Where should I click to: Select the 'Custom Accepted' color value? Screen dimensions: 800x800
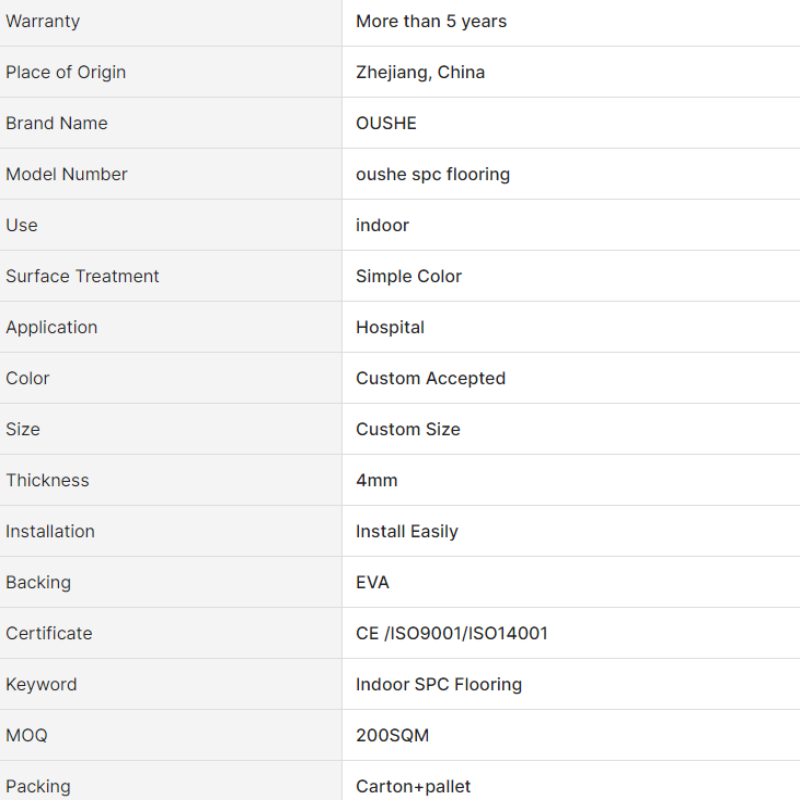(431, 378)
